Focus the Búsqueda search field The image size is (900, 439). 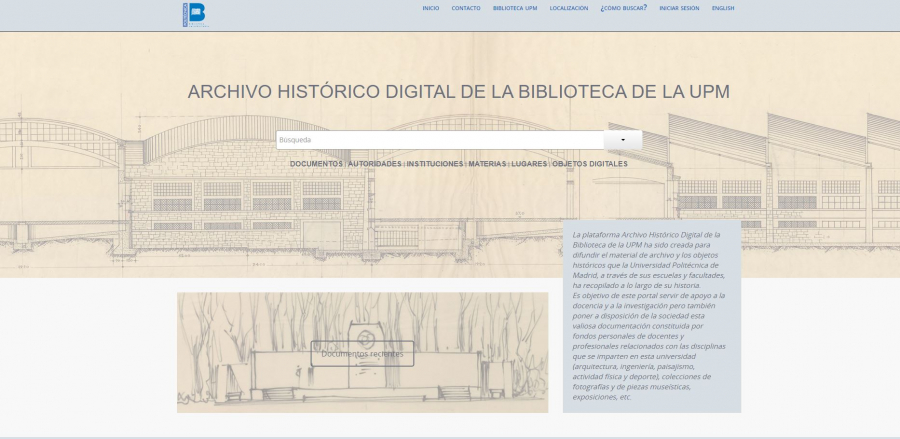click(x=440, y=140)
